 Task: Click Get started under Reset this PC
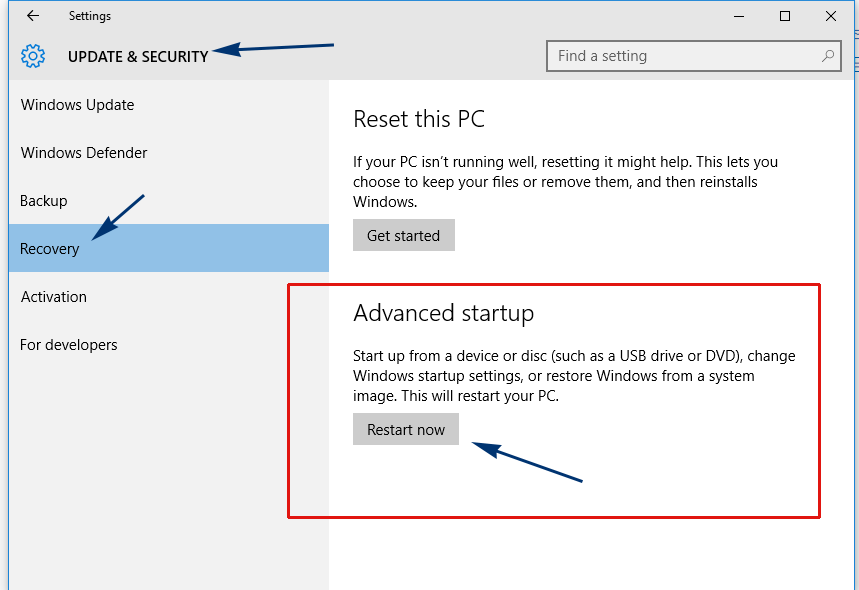404,235
